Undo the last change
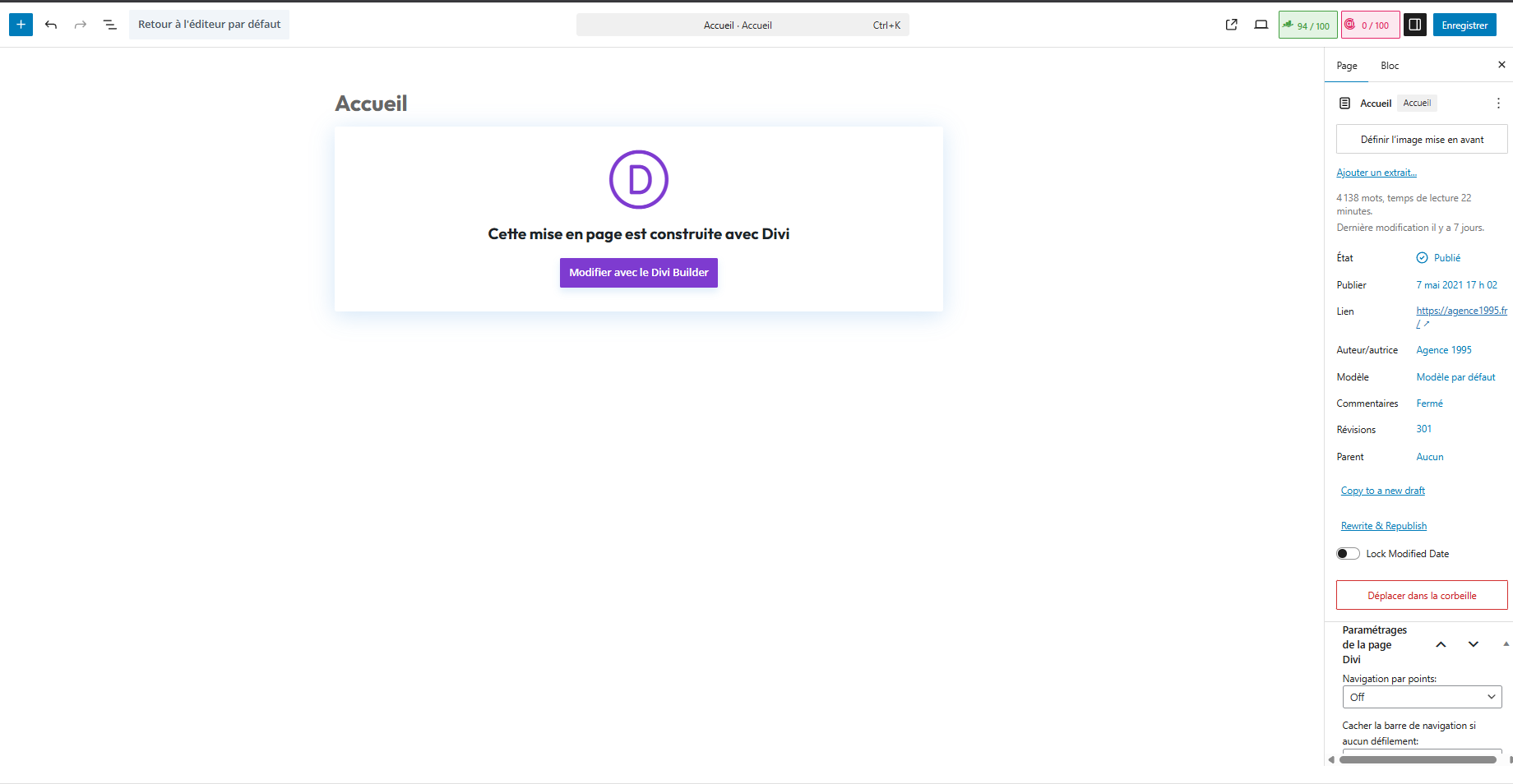 tap(51, 25)
